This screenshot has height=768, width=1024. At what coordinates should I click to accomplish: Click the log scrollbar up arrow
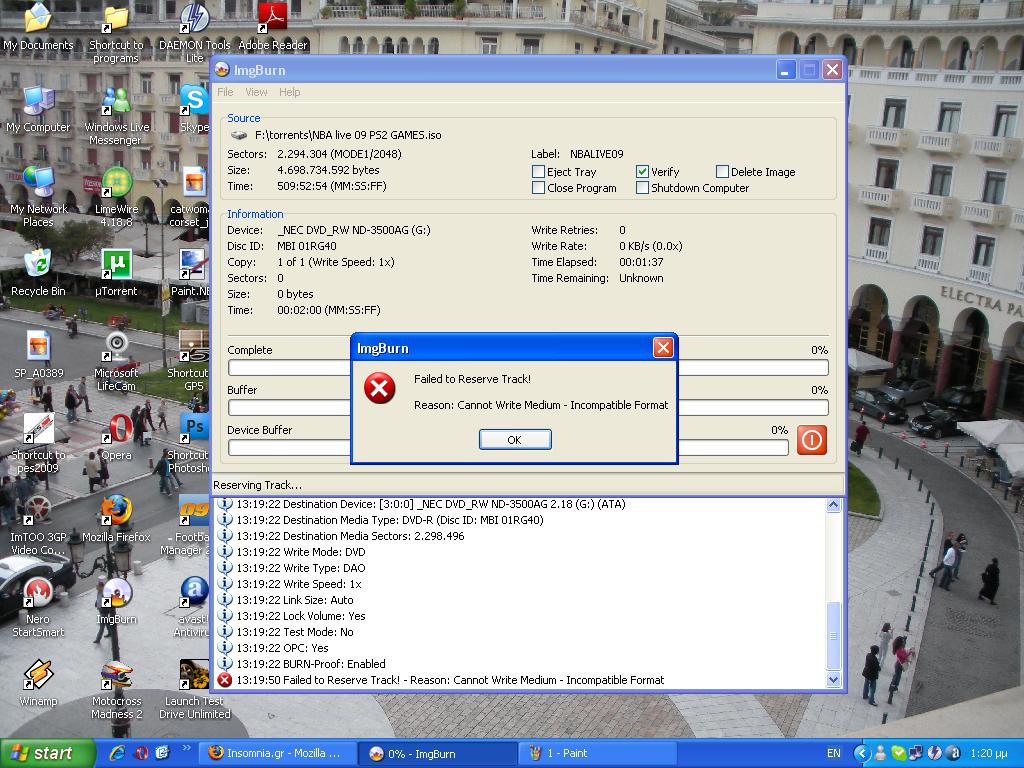tap(833, 505)
